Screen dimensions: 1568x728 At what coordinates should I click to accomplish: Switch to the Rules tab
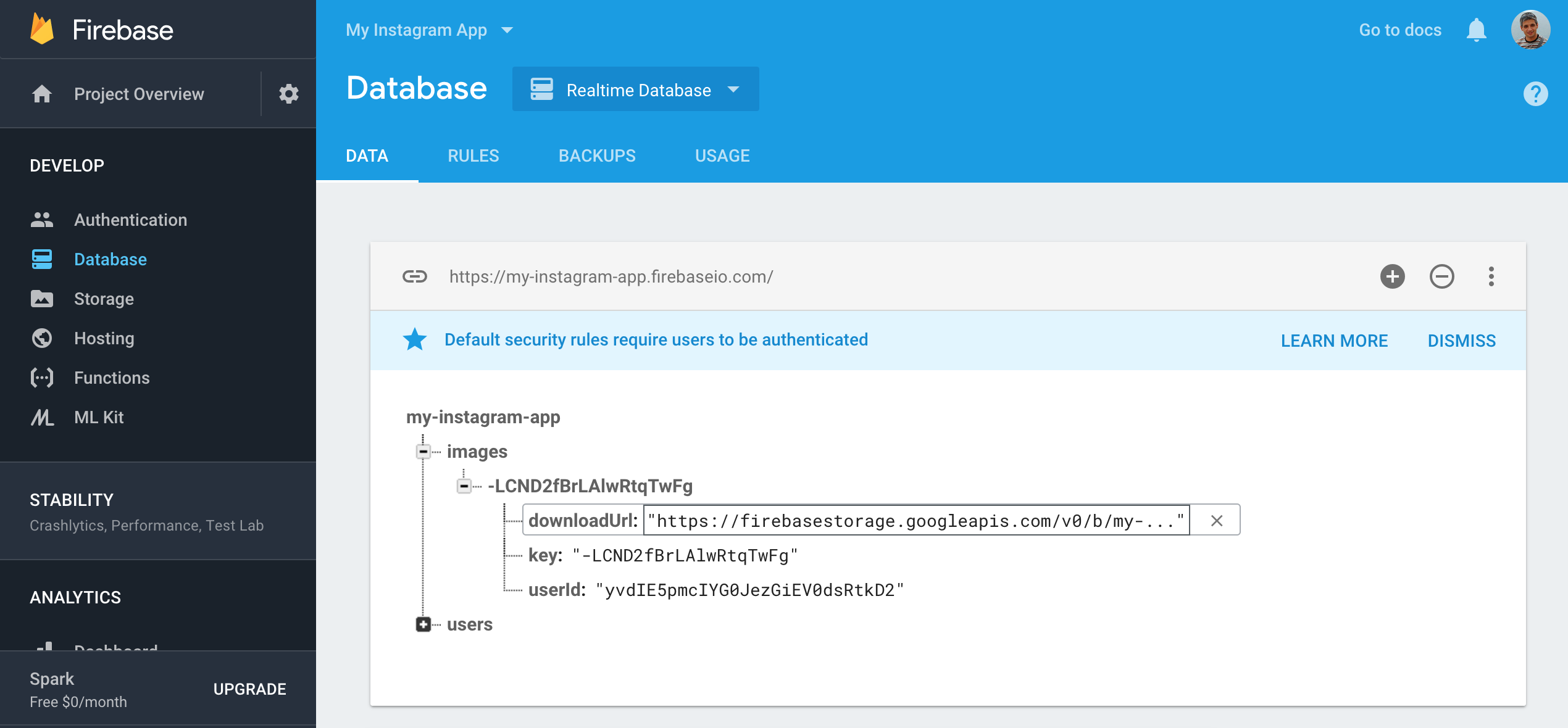click(x=473, y=156)
